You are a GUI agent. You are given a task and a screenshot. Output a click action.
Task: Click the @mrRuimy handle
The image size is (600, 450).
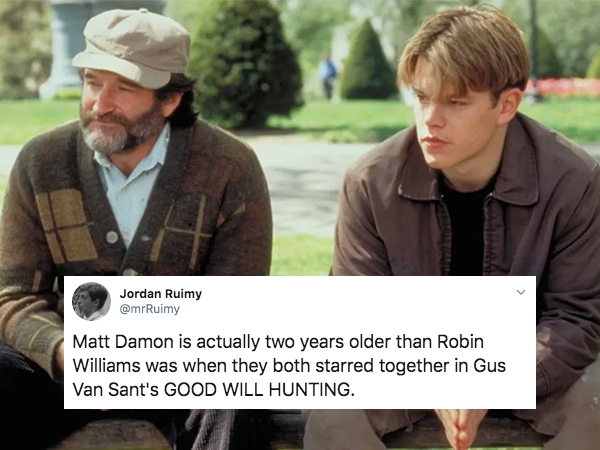(150, 309)
